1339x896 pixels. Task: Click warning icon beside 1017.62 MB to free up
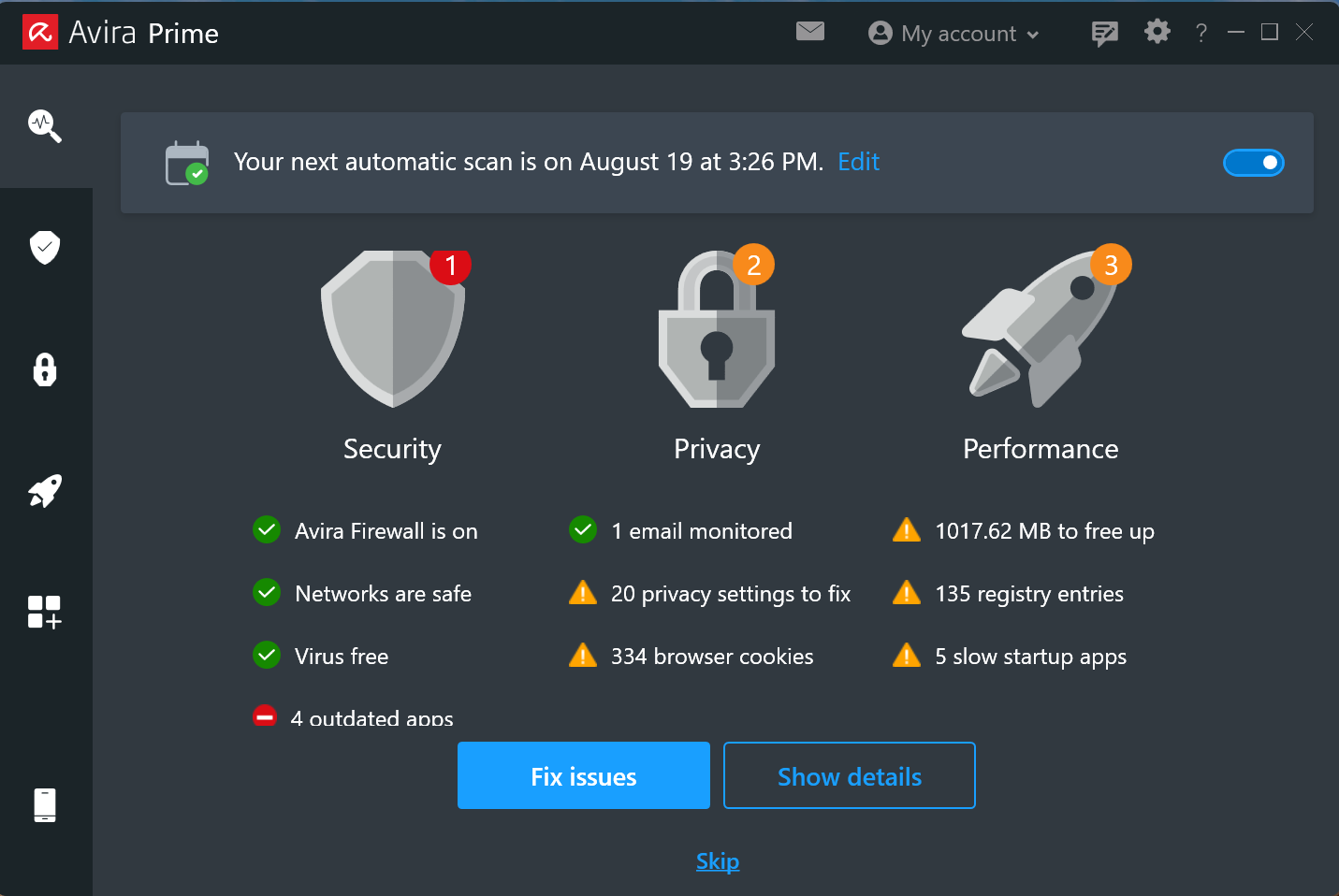(907, 530)
